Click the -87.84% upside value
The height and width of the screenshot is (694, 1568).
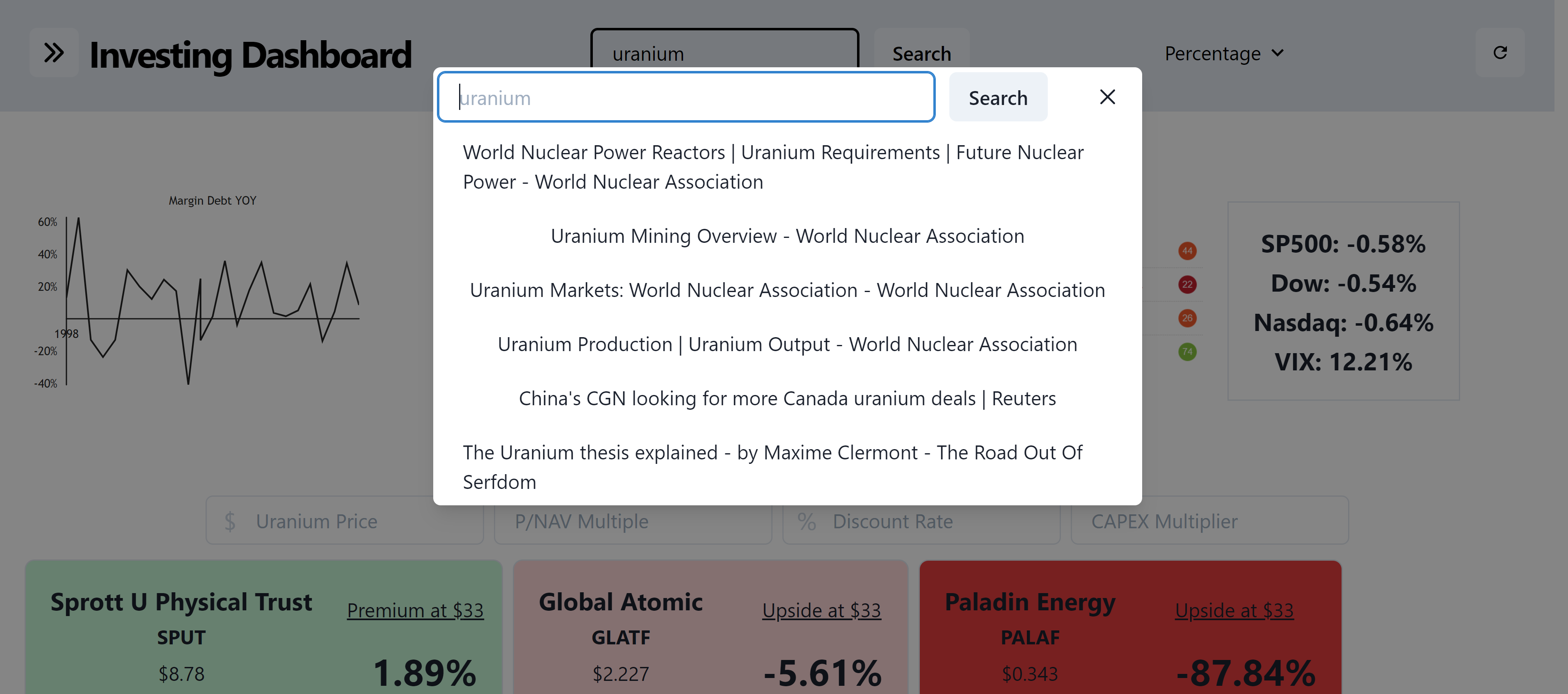tap(1246, 673)
